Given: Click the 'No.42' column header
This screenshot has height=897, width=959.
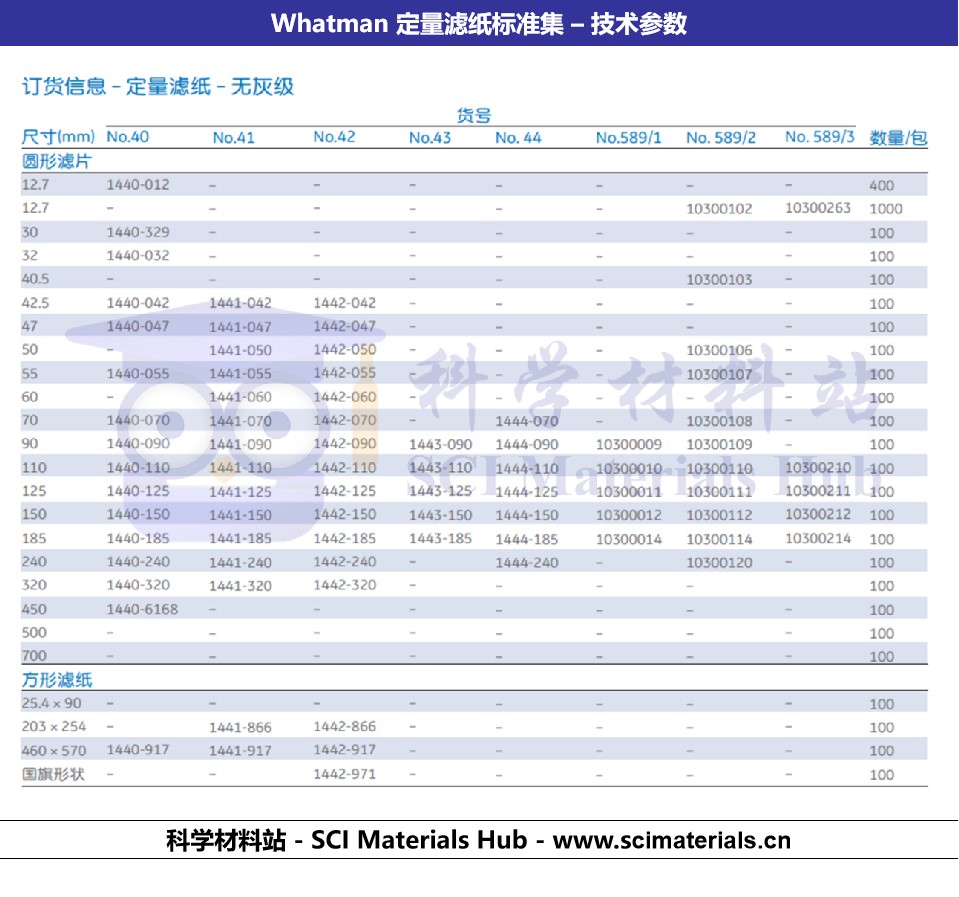Looking at the screenshot, I should (335, 136).
